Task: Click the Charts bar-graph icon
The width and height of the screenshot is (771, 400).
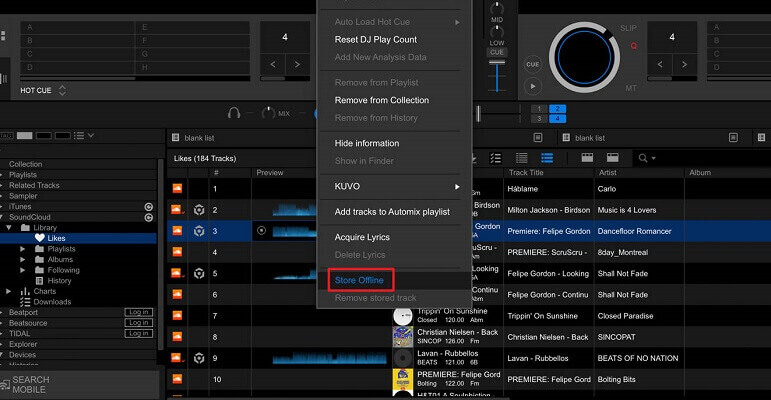Action: (x=25, y=291)
